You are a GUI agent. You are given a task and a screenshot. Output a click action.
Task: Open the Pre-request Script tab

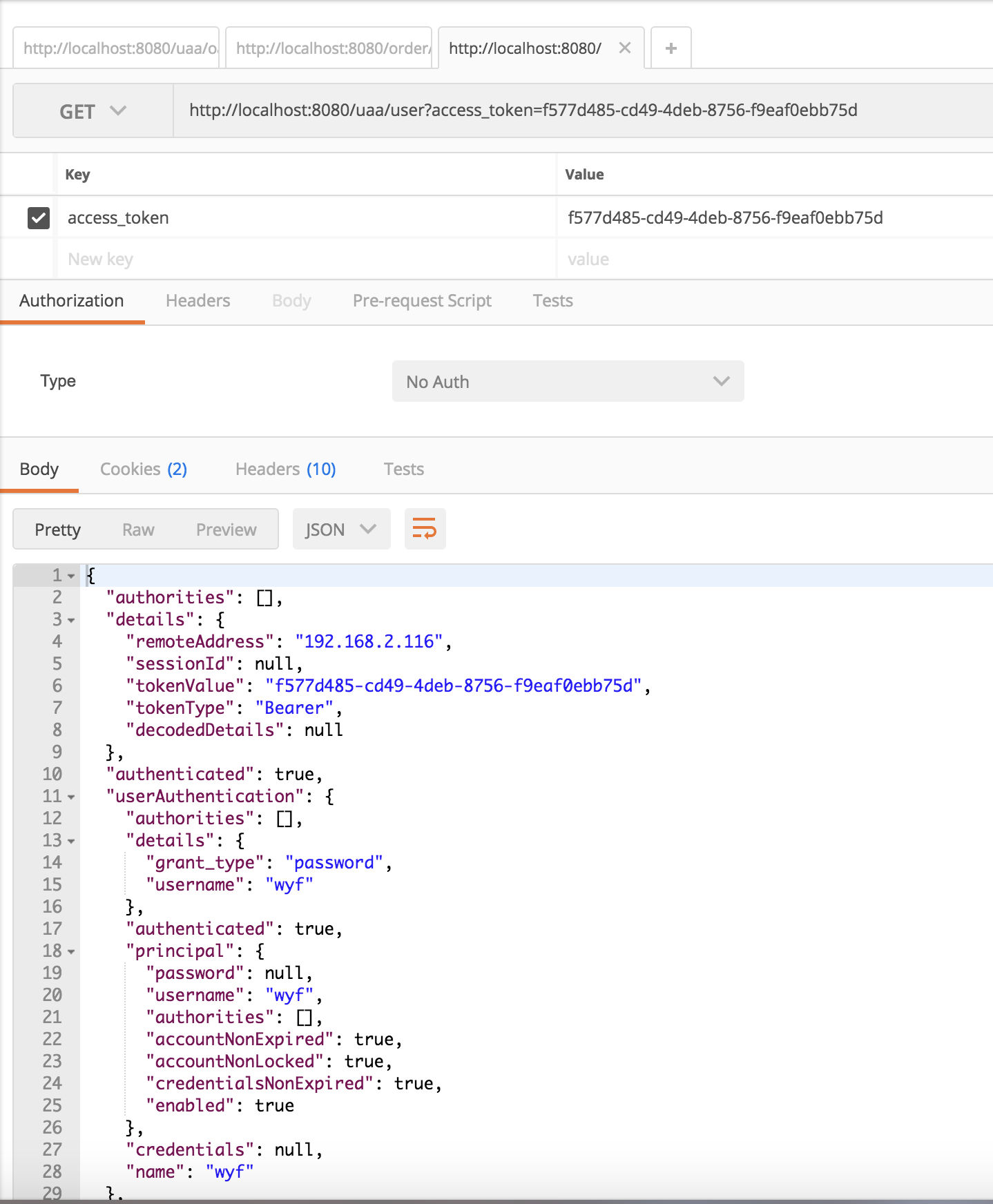pos(422,301)
